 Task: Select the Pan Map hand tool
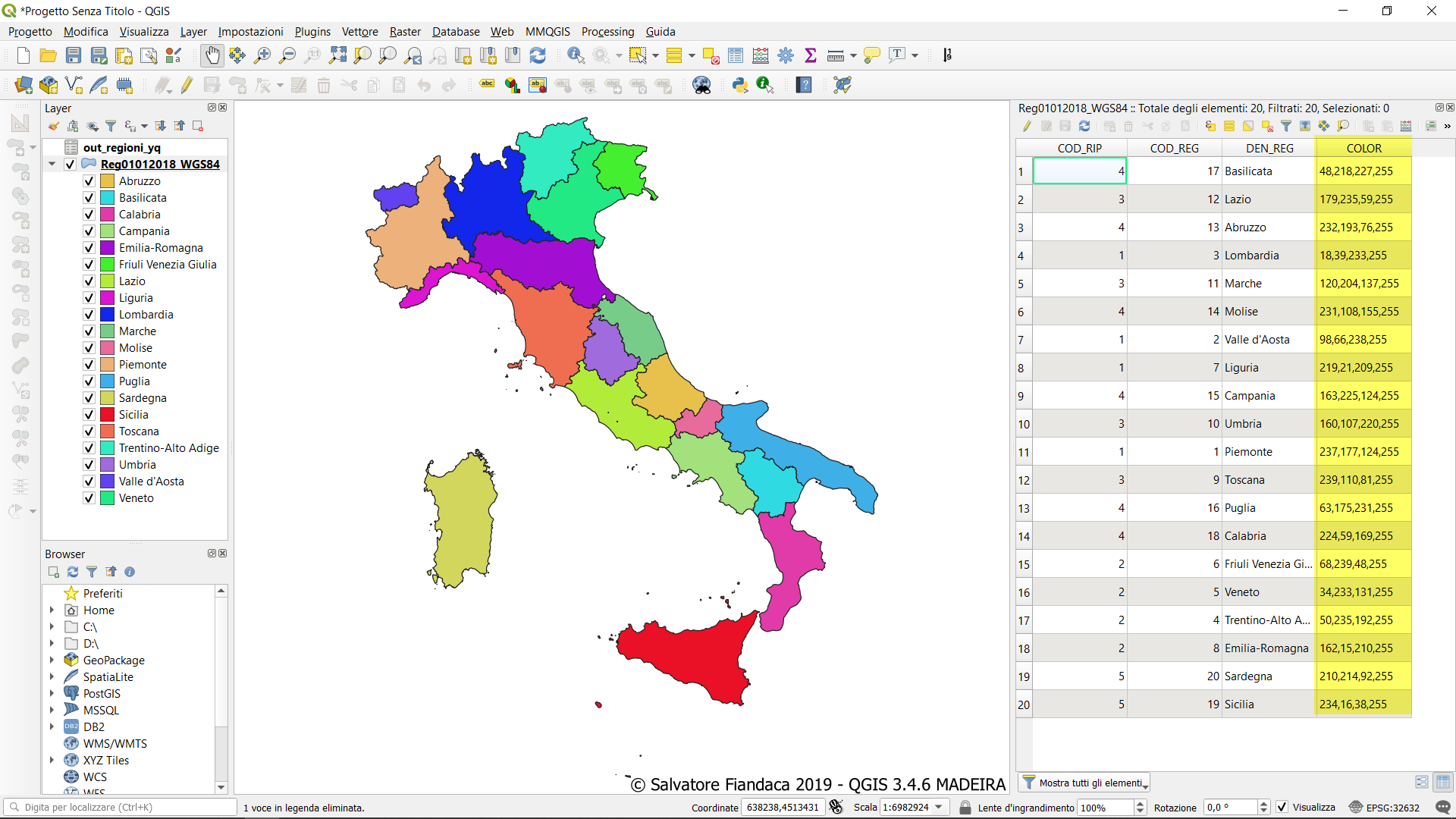(x=212, y=55)
